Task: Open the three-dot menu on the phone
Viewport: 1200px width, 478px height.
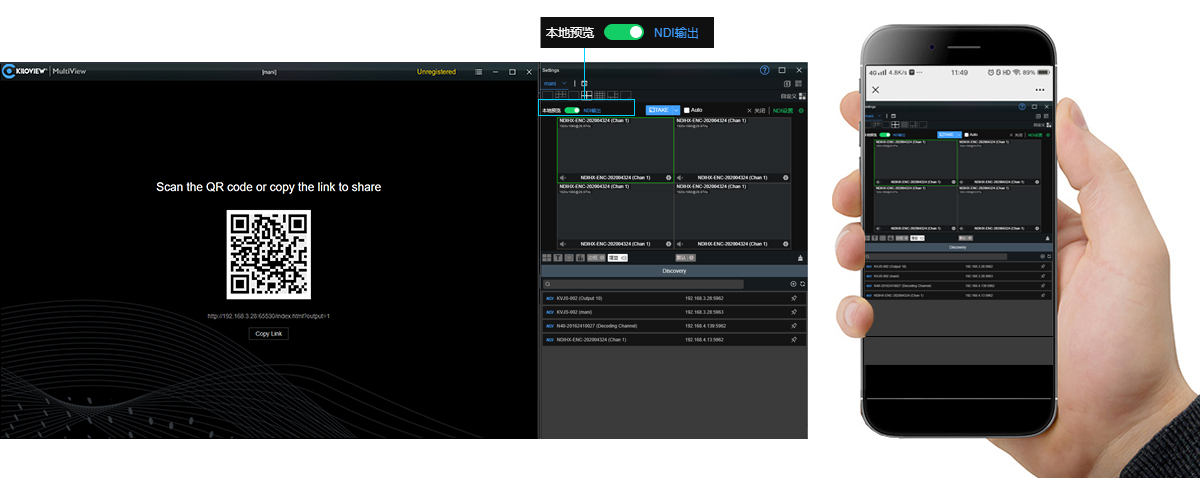Action: 1041,90
